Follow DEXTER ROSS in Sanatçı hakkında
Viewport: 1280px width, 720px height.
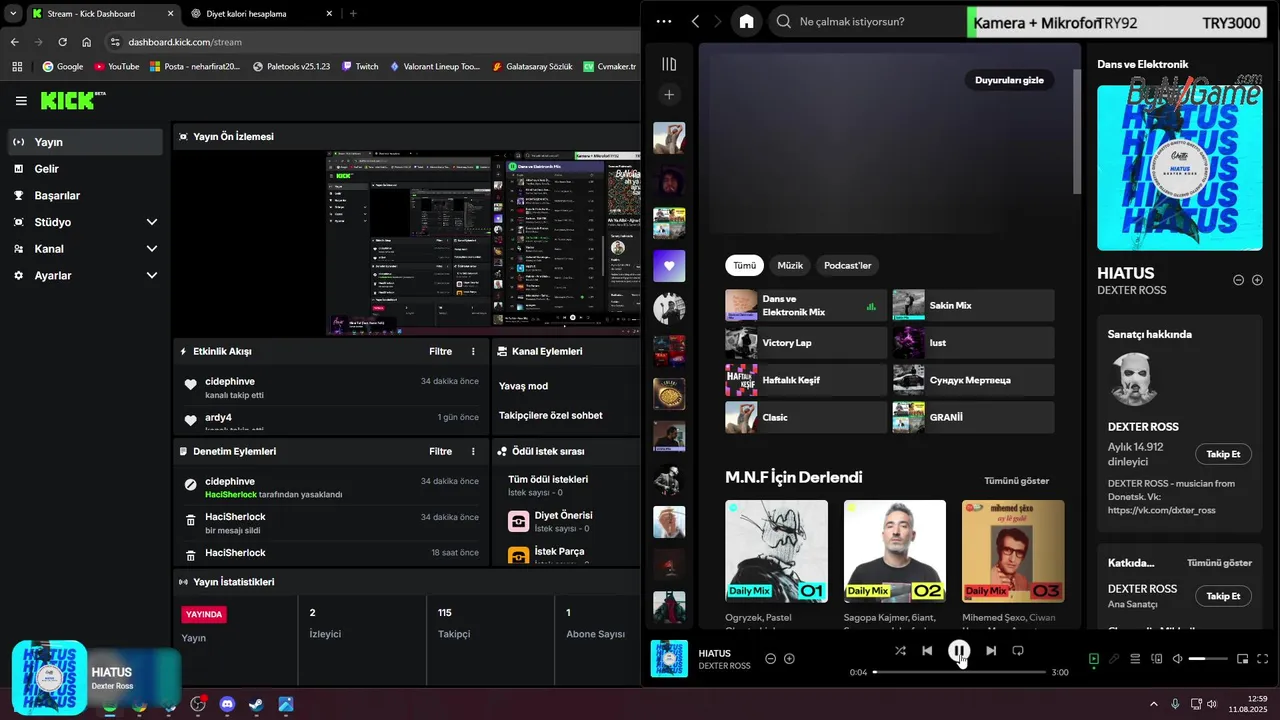[1223, 454]
